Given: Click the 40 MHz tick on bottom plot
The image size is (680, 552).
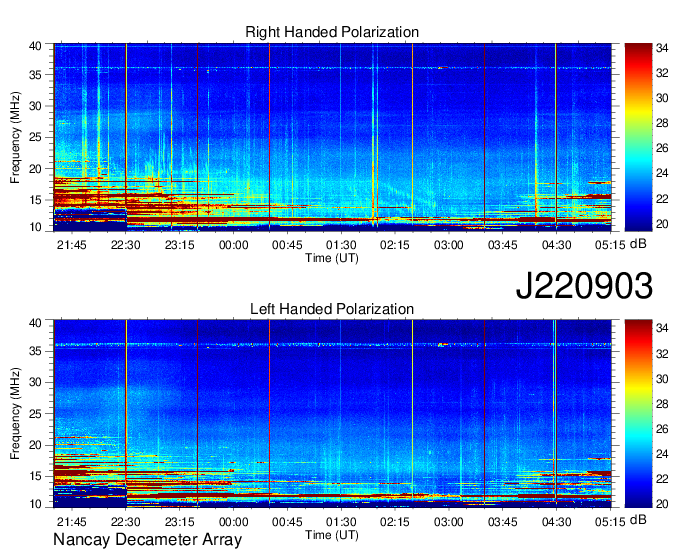Looking at the screenshot, I should tap(36, 323).
